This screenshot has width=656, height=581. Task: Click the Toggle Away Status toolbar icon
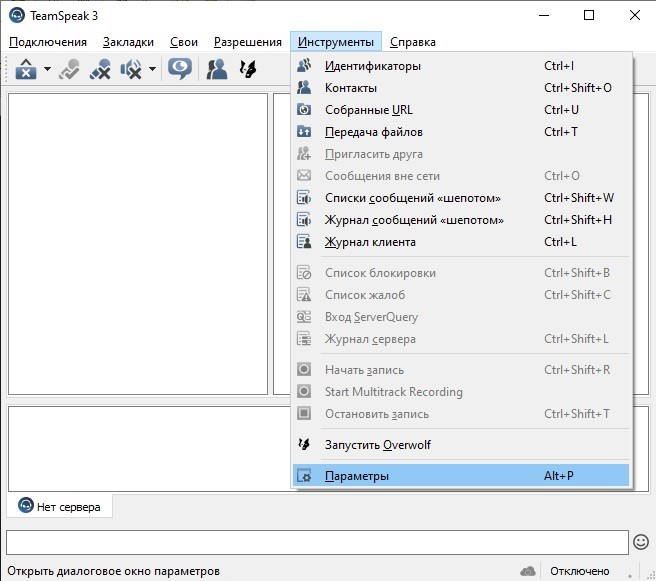(69, 69)
